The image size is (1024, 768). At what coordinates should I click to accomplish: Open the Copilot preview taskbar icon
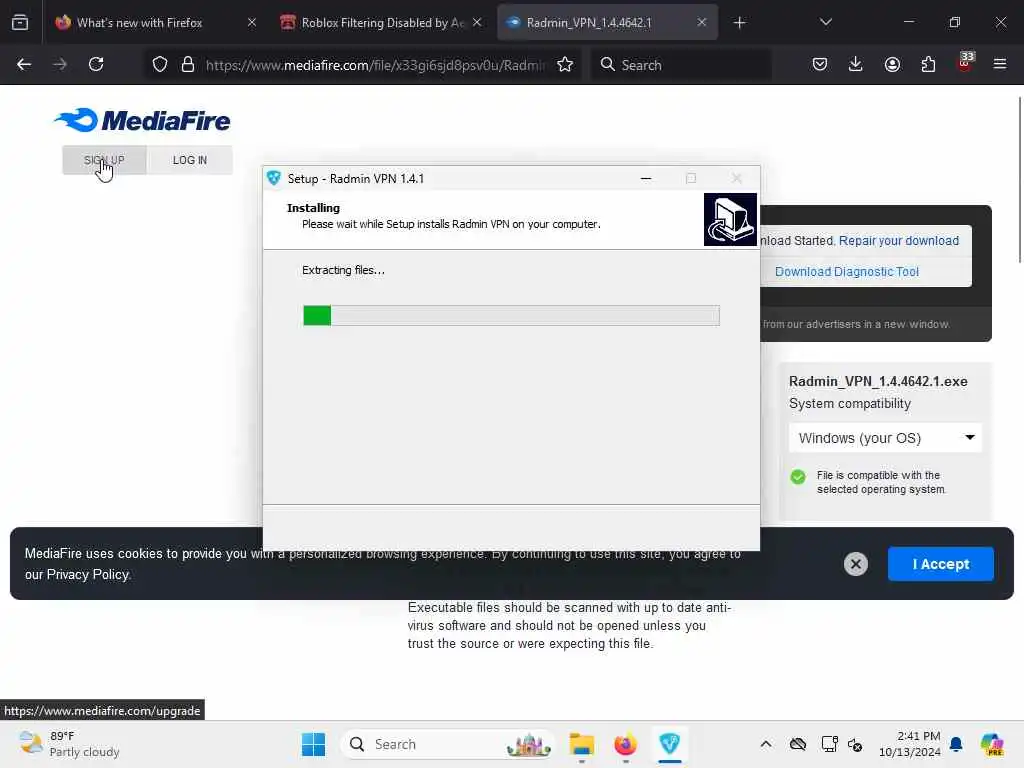click(x=992, y=744)
